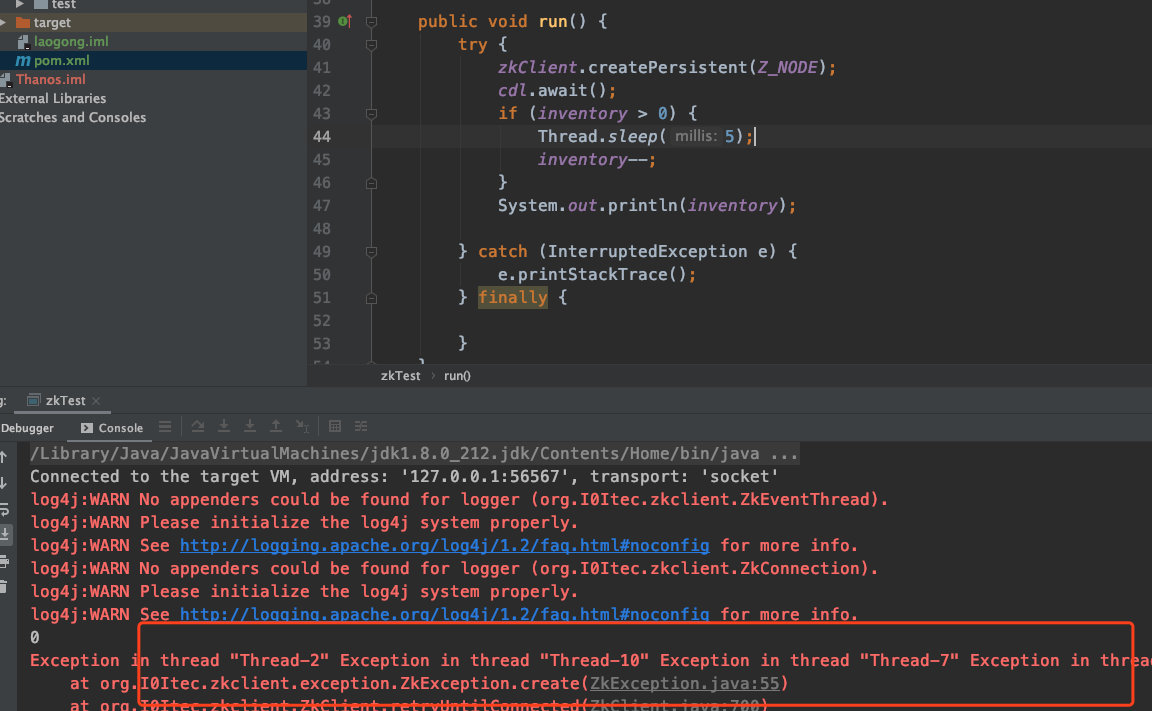This screenshot has width=1152, height=711.
Task: Click Trace Current Stream Chain icon
Action: coord(361,426)
